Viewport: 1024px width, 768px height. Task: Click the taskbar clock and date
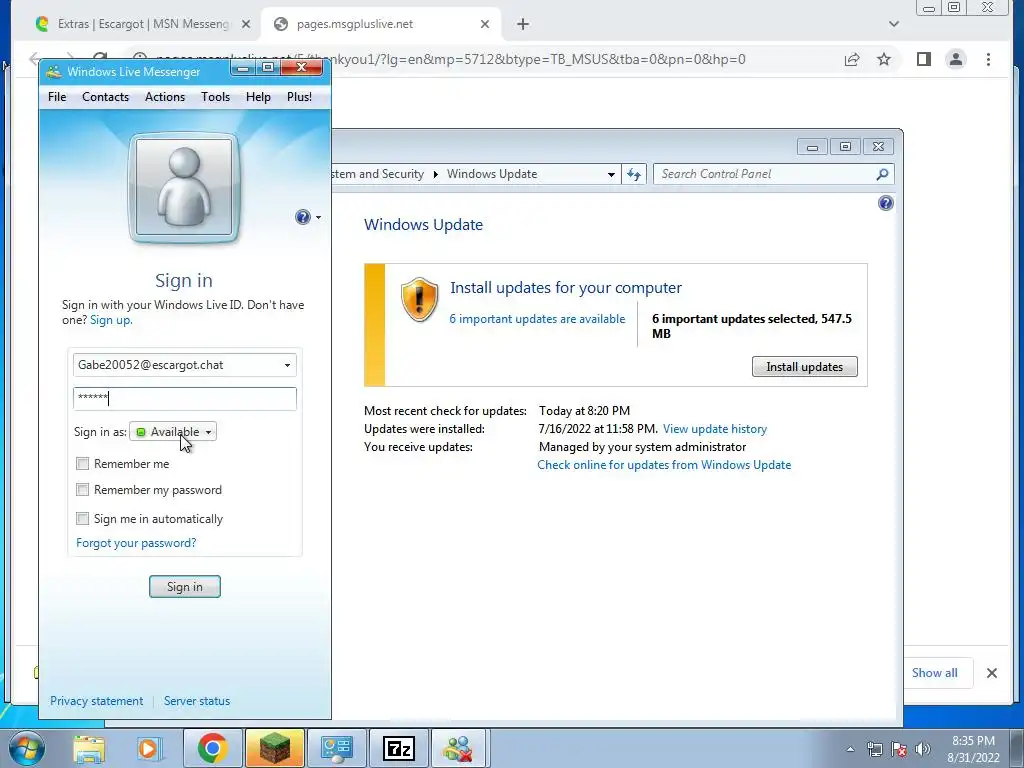click(x=973, y=749)
